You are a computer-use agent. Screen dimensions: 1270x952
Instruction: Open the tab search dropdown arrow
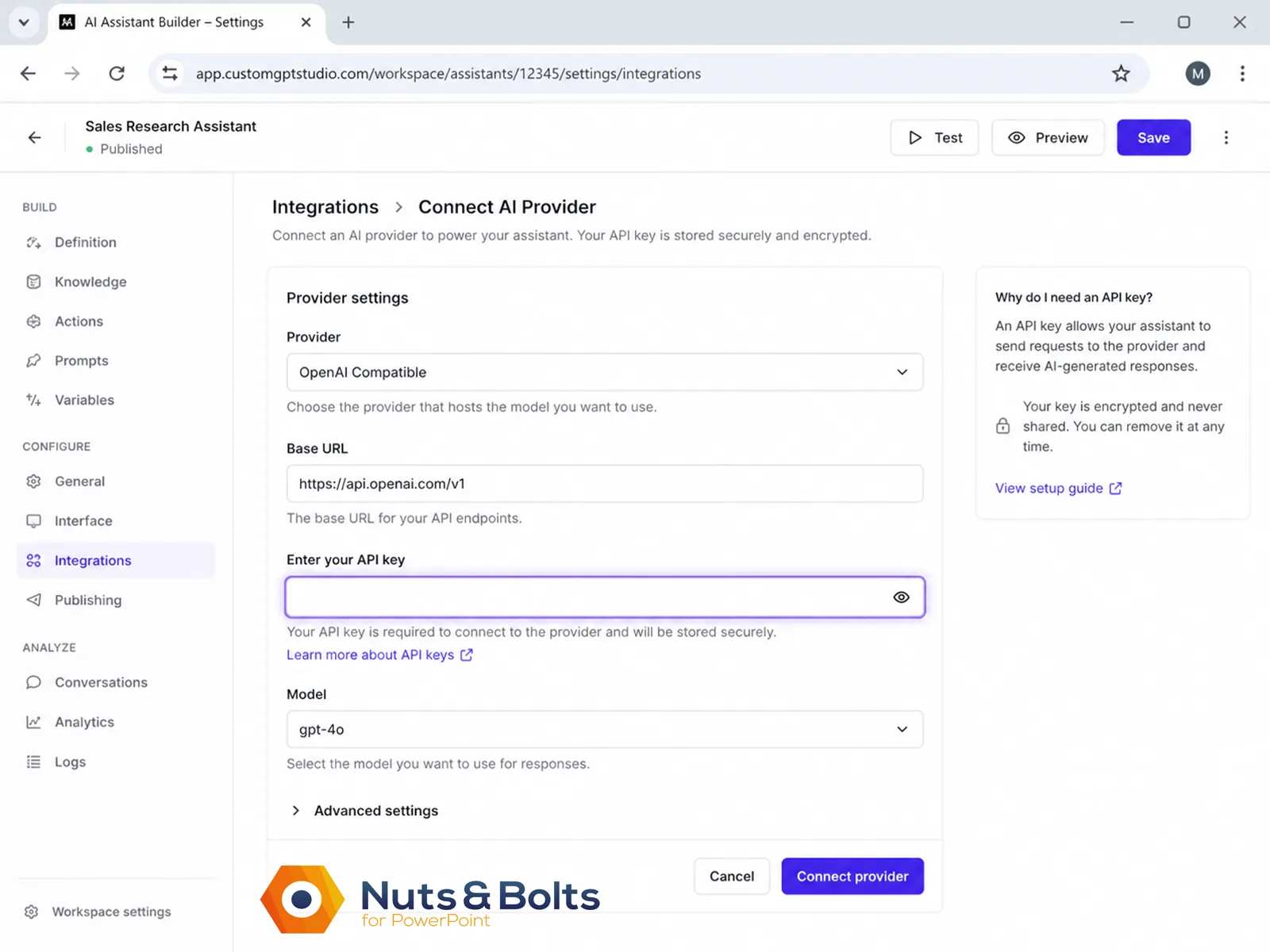[x=24, y=22]
